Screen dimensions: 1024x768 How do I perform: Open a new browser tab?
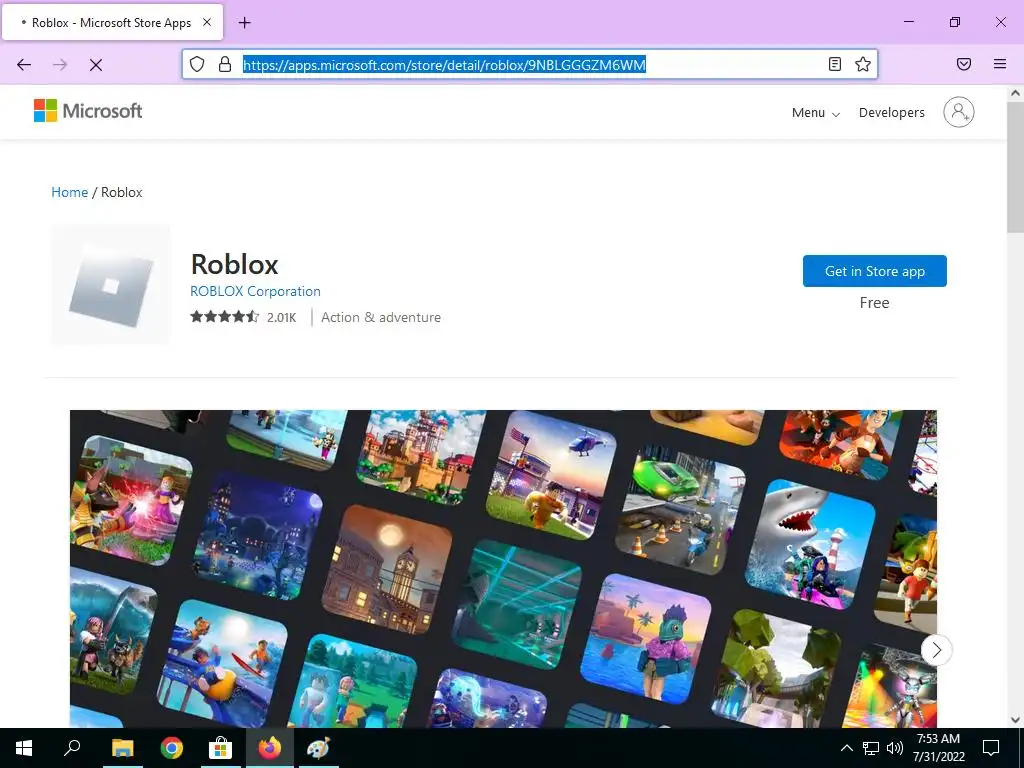point(245,23)
